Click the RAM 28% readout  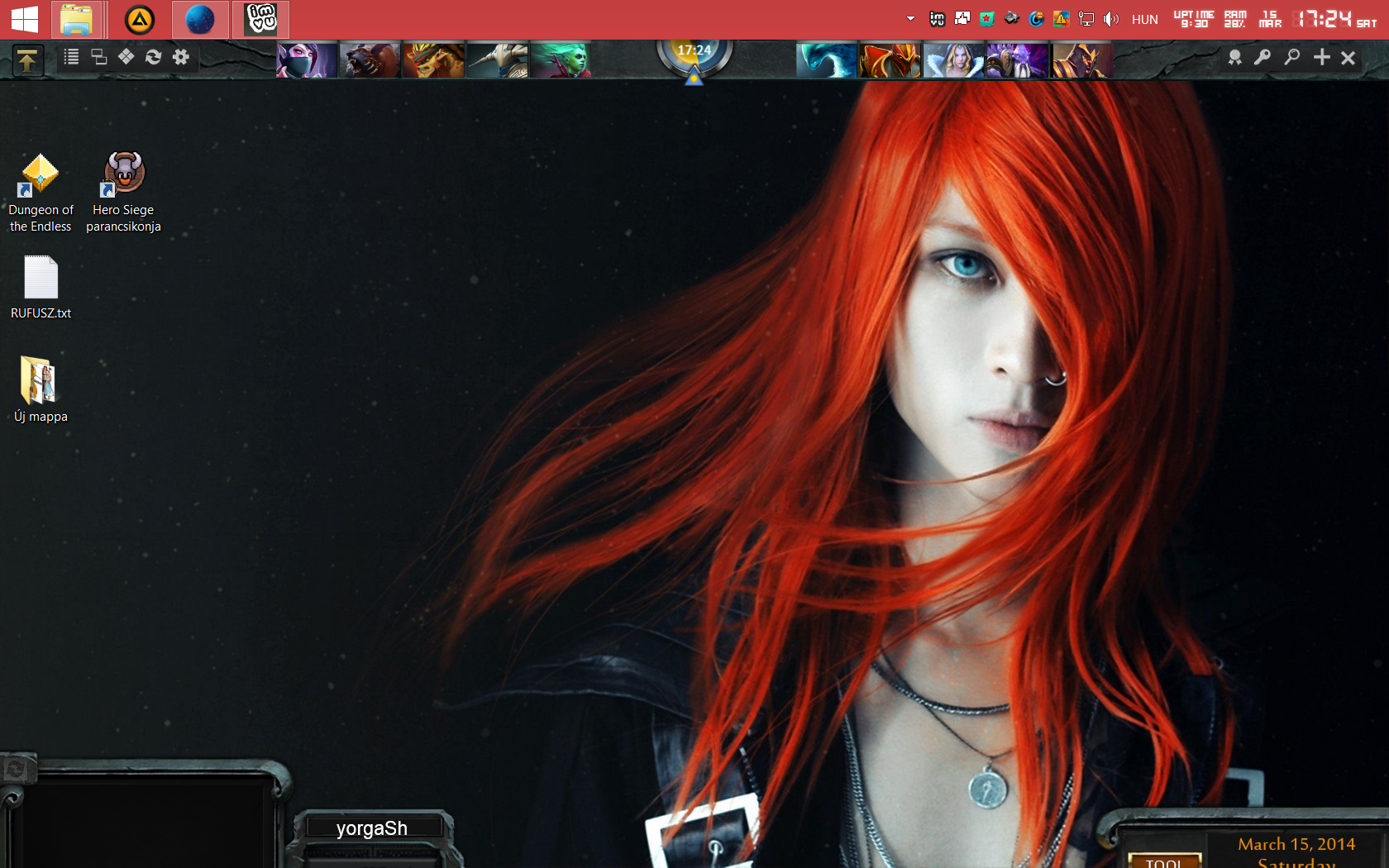click(x=1235, y=19)
